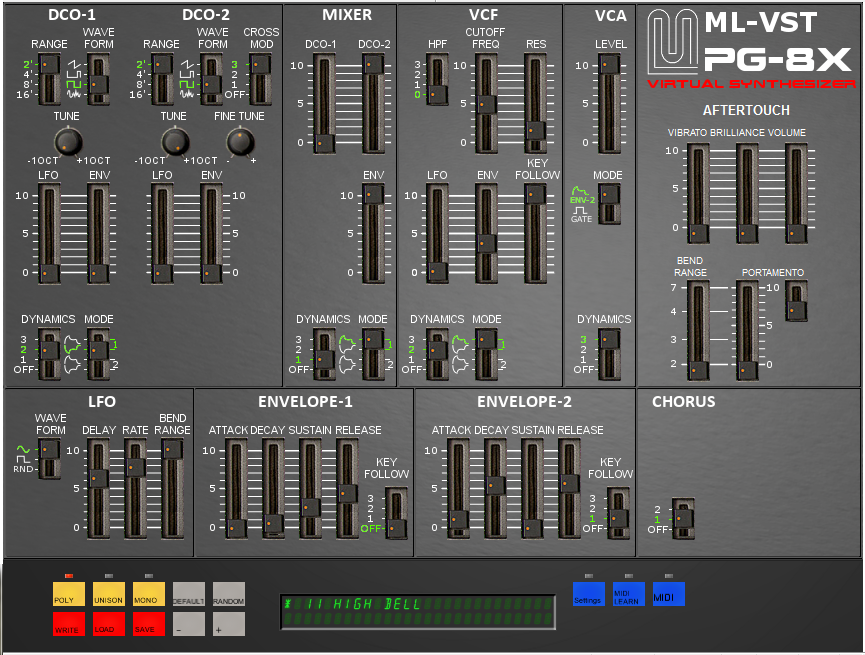Image resolution: width=865 pixels, height=655 pixels.
Task: Click the CROSS MOD switch
Action: 260,79
